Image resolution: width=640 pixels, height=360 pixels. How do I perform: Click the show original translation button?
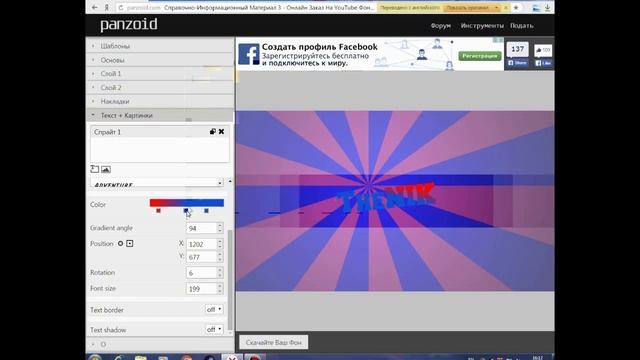click(467, 8)
